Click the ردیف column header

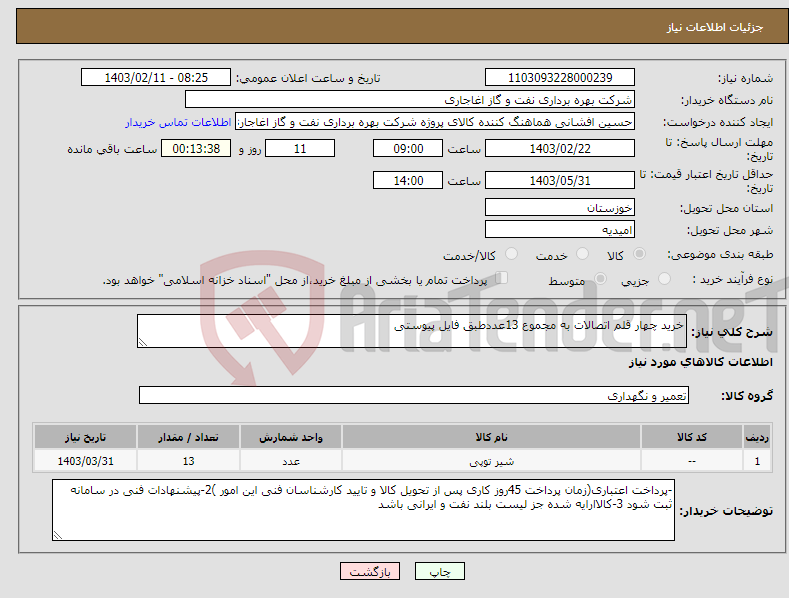[757, 437]
